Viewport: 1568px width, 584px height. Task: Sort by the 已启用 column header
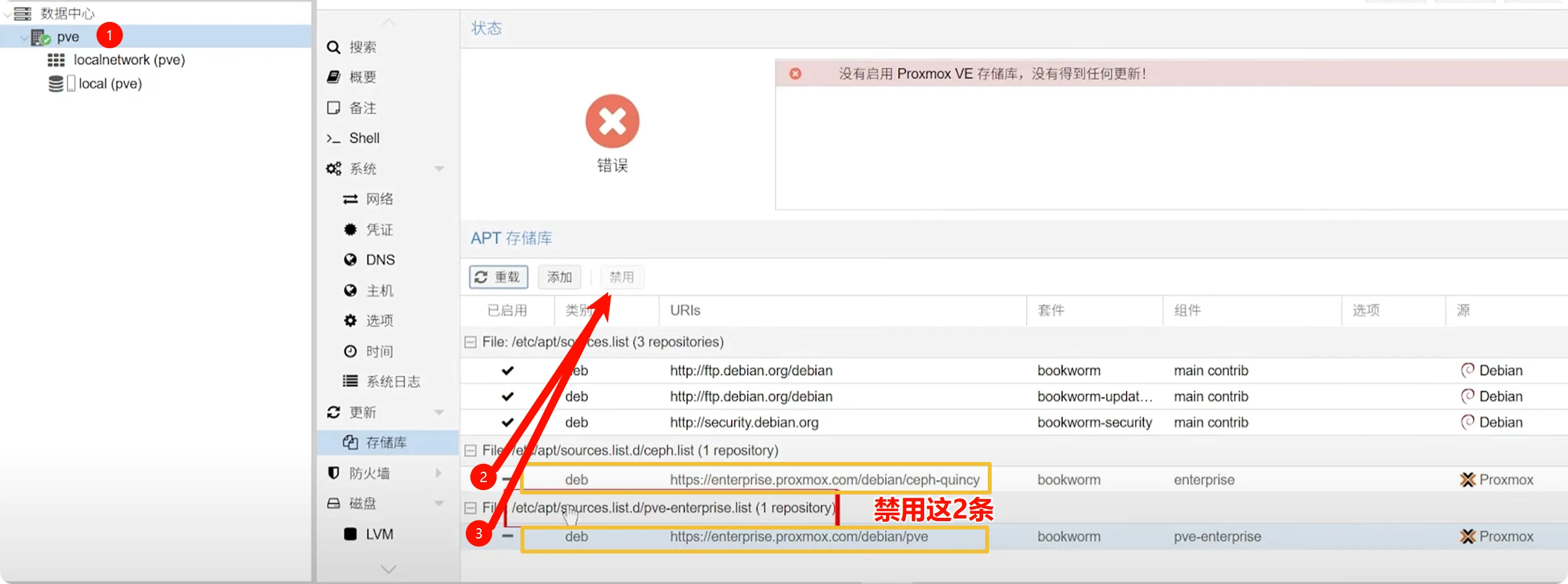pyautogui.click(x=508, y=310)
